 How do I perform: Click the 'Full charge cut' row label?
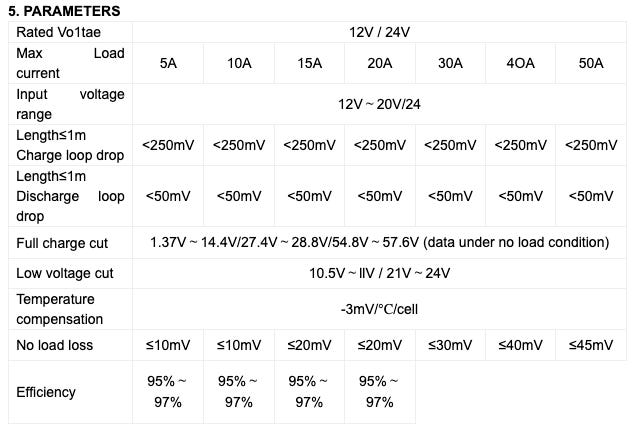[x=62, y=243]
